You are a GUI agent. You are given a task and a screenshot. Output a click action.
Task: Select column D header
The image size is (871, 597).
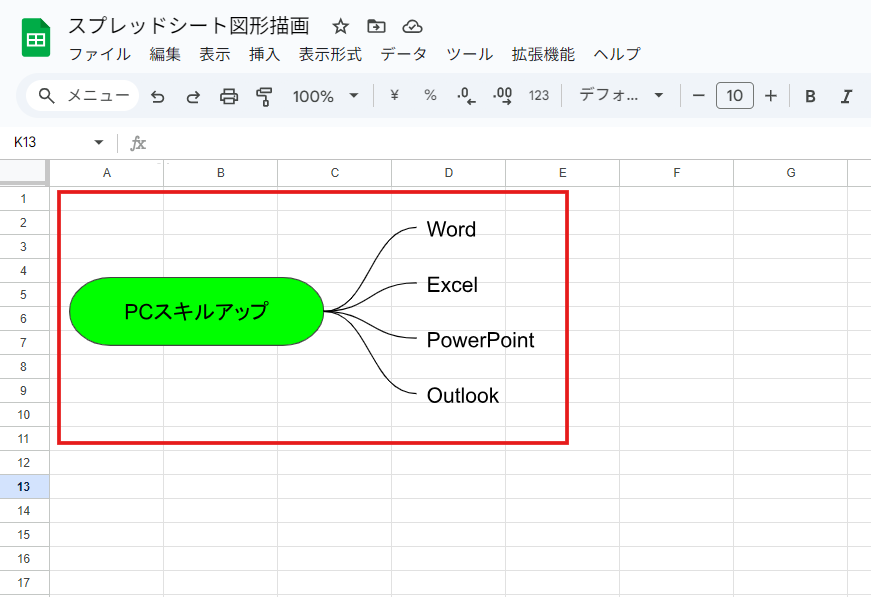point(448,173)
